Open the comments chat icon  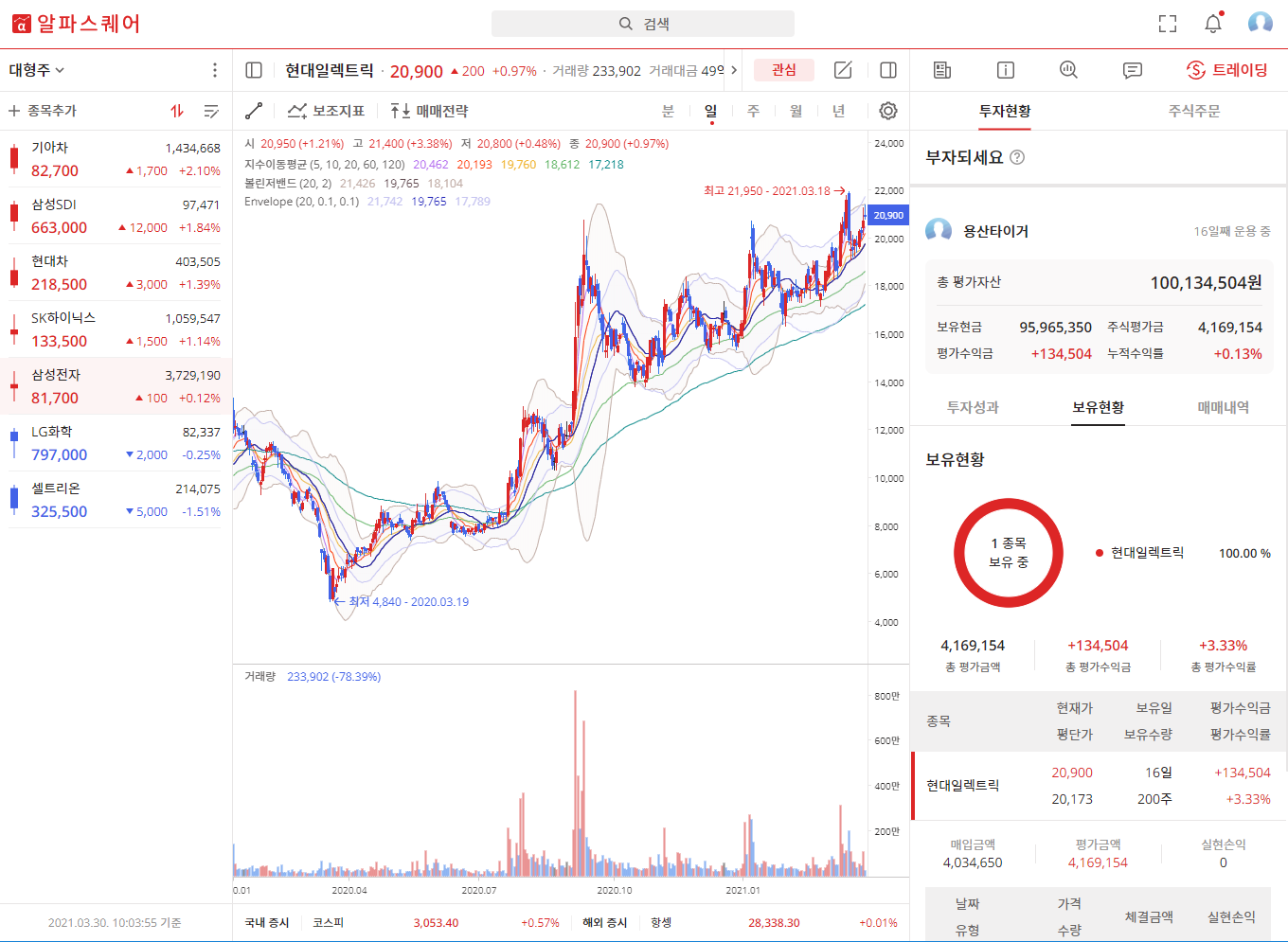(1132, 70)
